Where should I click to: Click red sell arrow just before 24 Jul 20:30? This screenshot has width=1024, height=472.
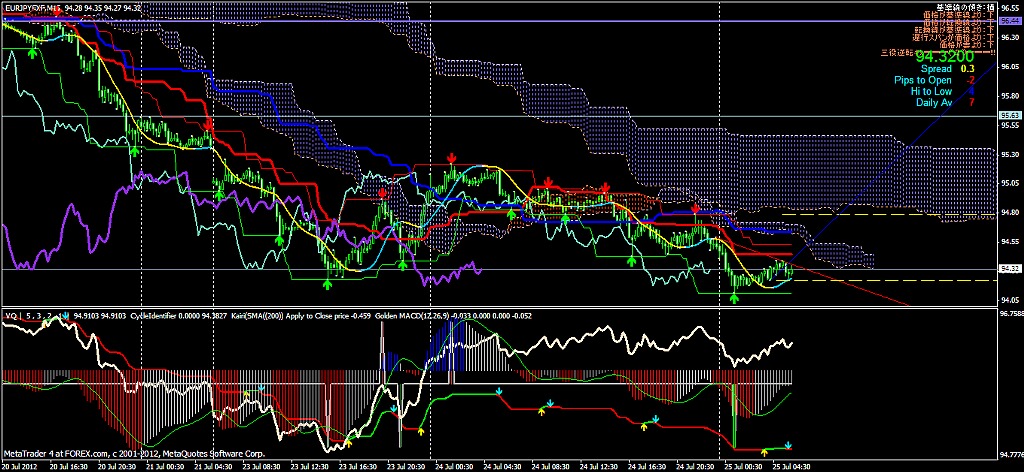(x=696, y=209)
